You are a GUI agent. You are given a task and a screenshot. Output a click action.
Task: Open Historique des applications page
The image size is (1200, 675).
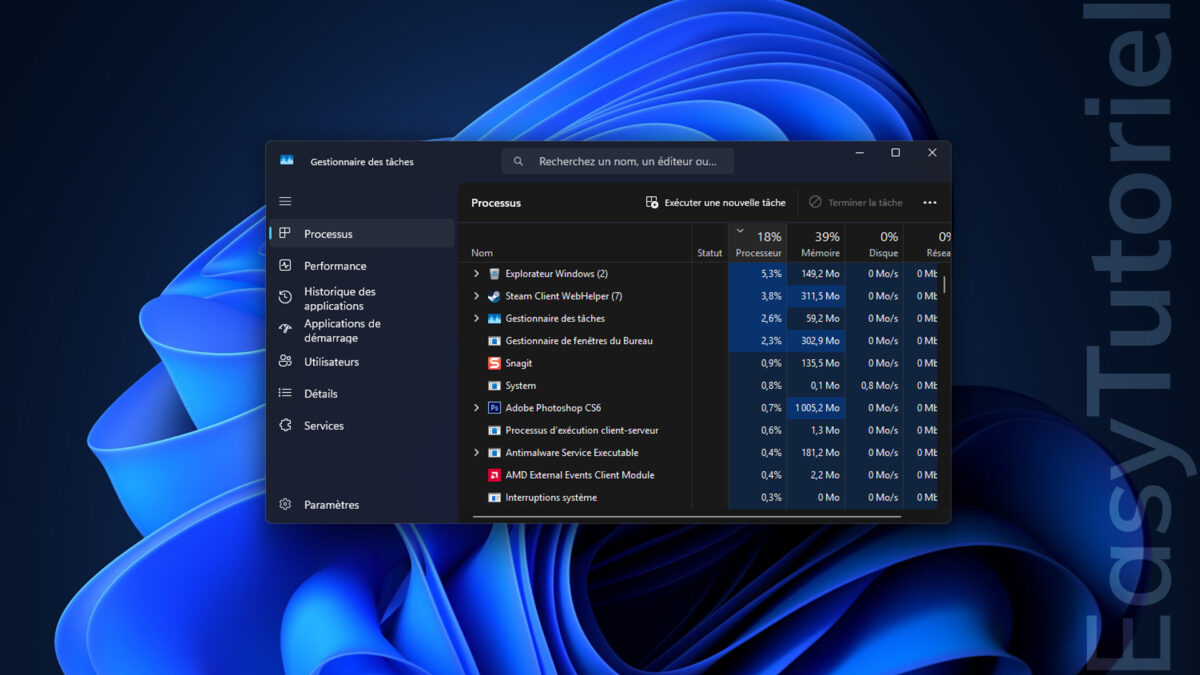click(362, 298)
